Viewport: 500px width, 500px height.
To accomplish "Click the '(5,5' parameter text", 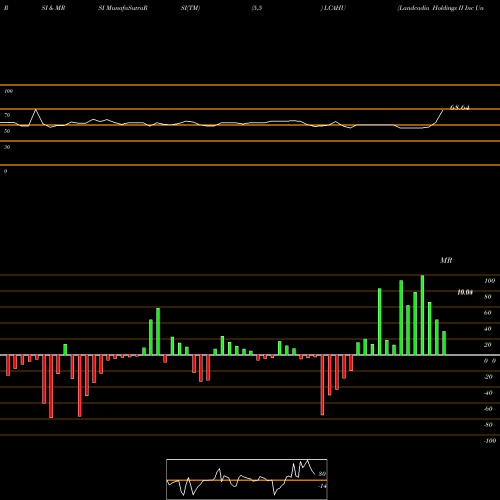I will point(257,8).
